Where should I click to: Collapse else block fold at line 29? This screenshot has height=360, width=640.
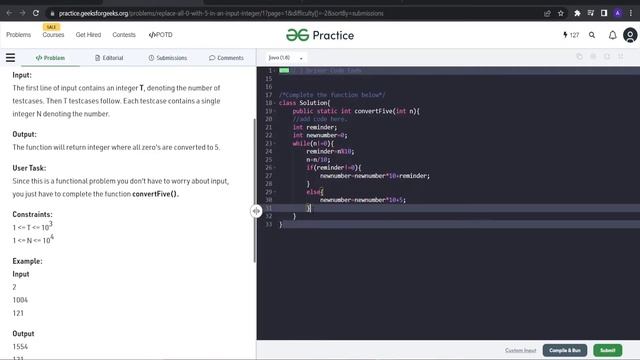[275, 192]
